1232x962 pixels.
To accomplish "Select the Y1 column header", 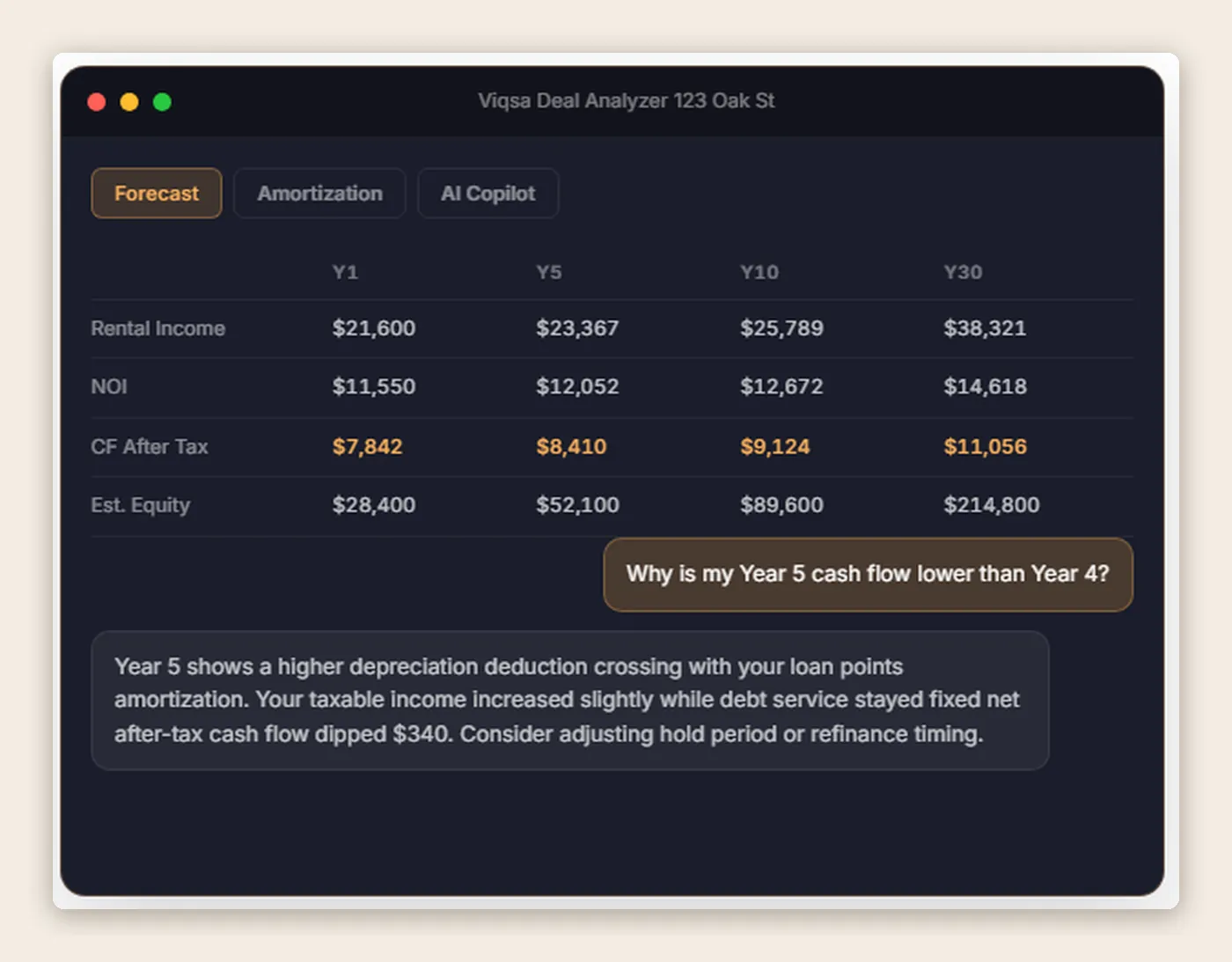I will (345, 272).
